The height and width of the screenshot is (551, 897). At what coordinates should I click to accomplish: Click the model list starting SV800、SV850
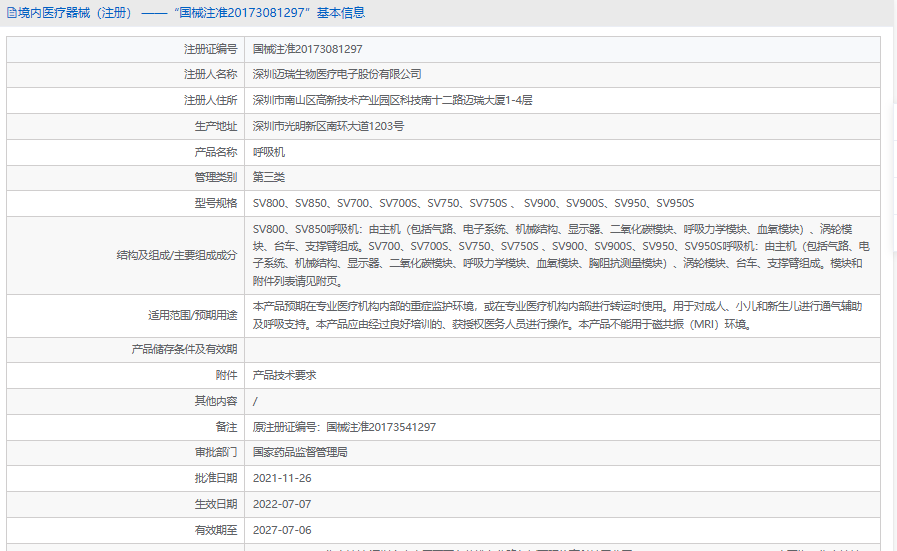pos(474,203)
